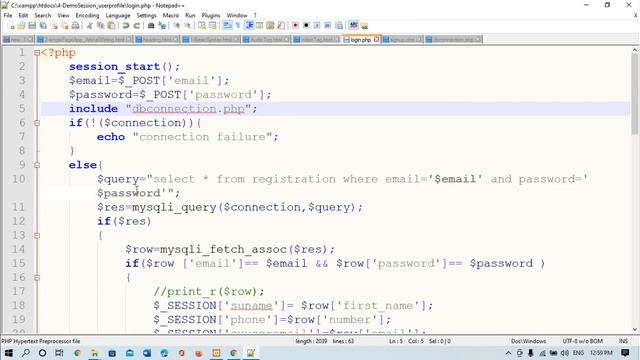
Task: Zoom out using the toolbar magnifier
Action: click(x=188, y=26)
